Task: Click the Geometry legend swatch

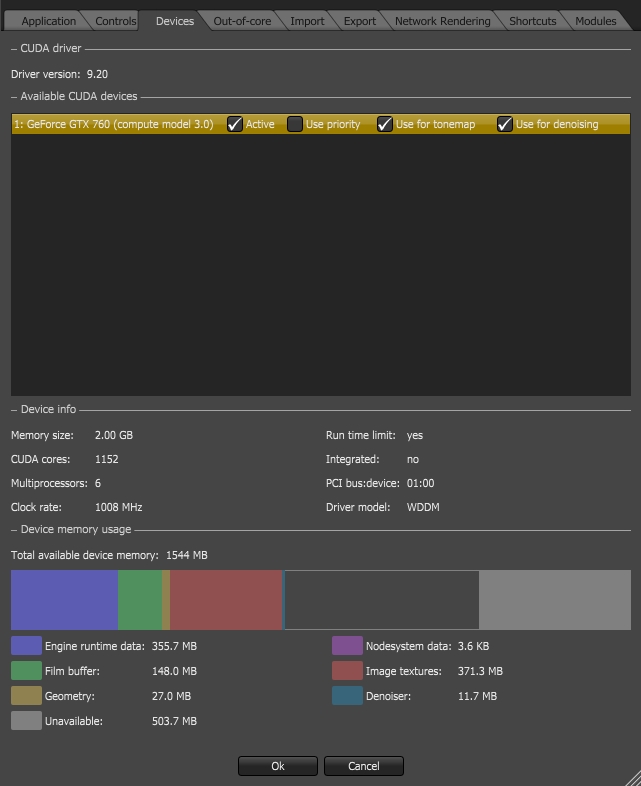Action: coord(27,696)
